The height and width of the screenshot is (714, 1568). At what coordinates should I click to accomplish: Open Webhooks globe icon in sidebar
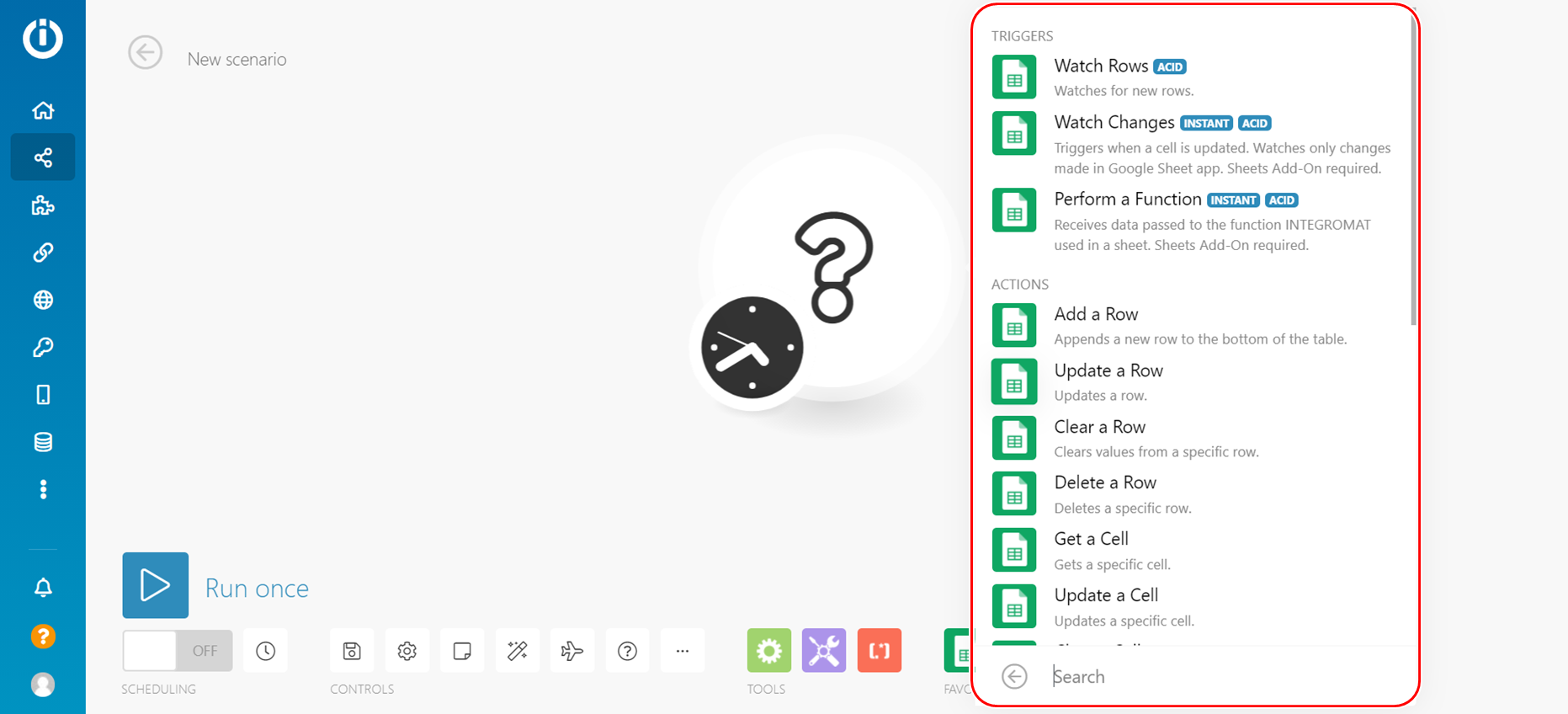(x=43, y=300)
